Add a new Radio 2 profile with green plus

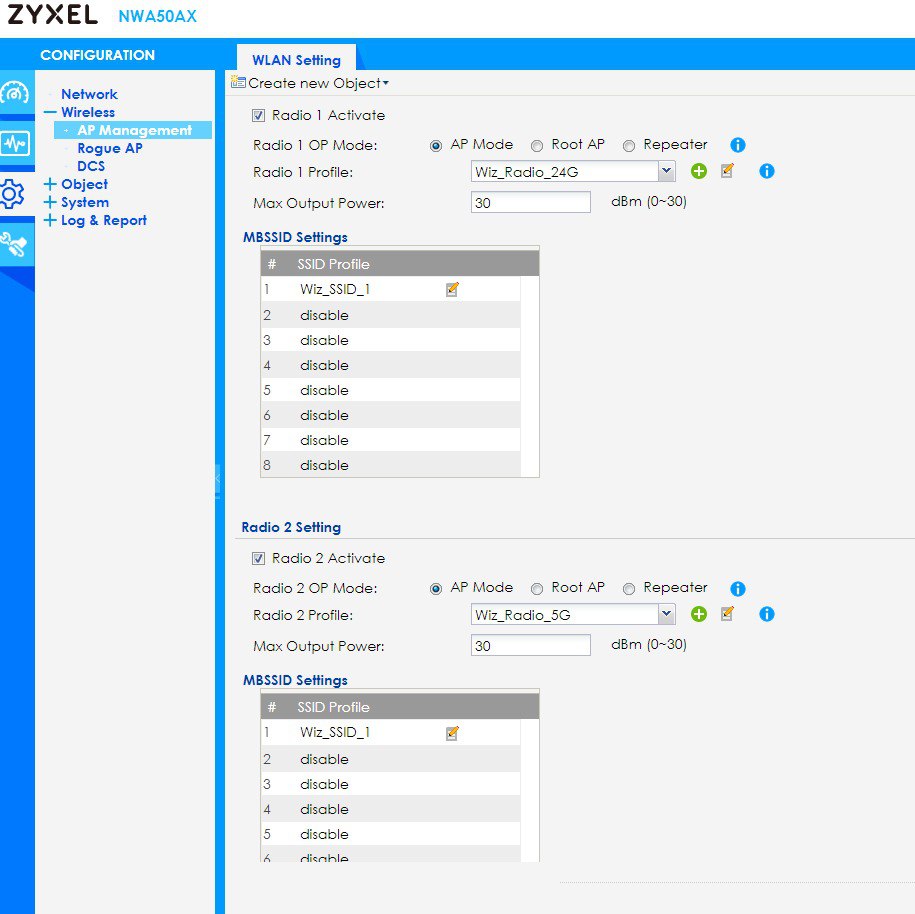[x=699, y=614]
